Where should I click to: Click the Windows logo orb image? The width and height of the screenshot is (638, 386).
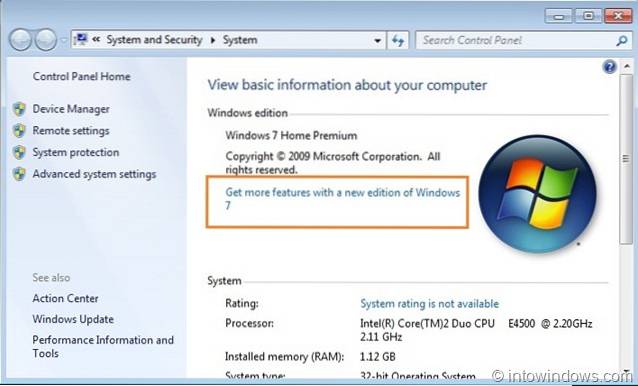[x=537, y=194]
